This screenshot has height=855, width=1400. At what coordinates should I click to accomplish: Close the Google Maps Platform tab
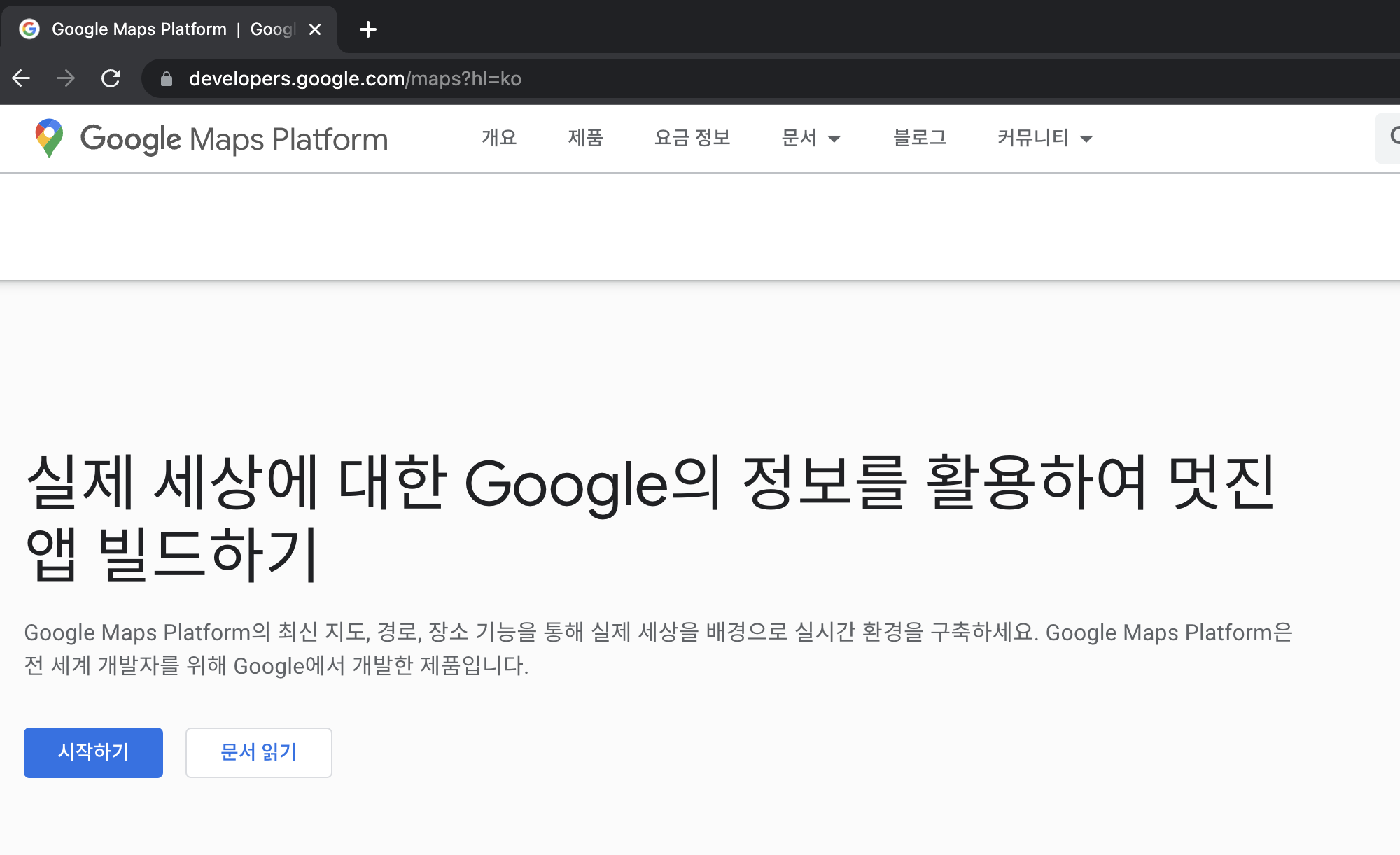315,29
